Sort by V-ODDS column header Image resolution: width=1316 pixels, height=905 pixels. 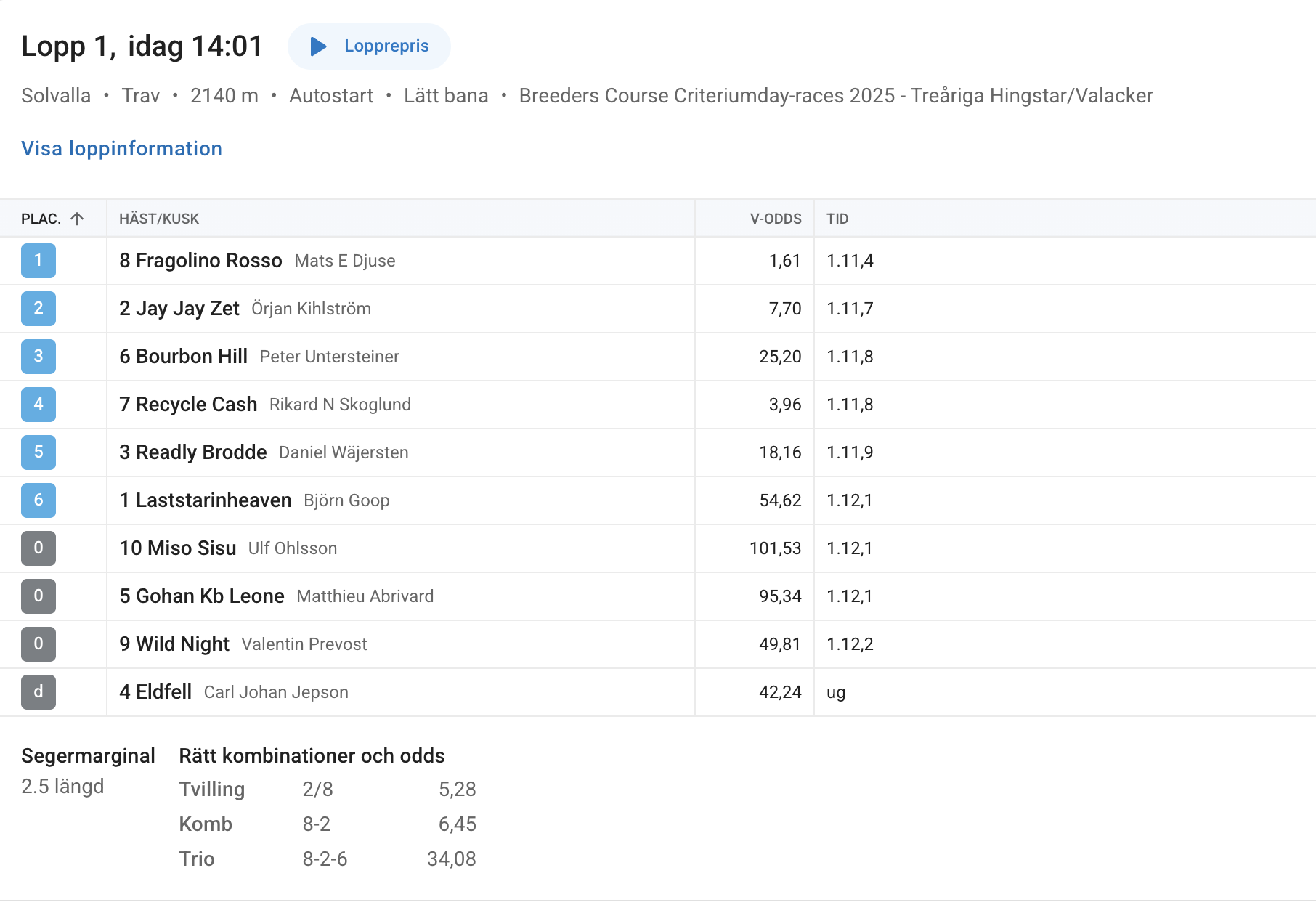click(775, 219)
